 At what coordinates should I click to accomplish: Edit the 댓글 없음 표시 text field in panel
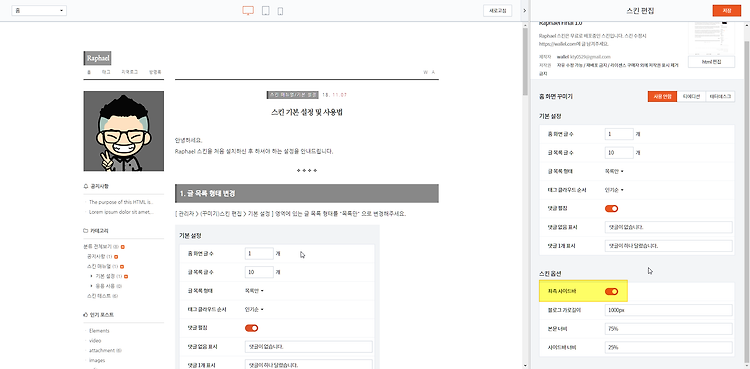tap(669, 227)
